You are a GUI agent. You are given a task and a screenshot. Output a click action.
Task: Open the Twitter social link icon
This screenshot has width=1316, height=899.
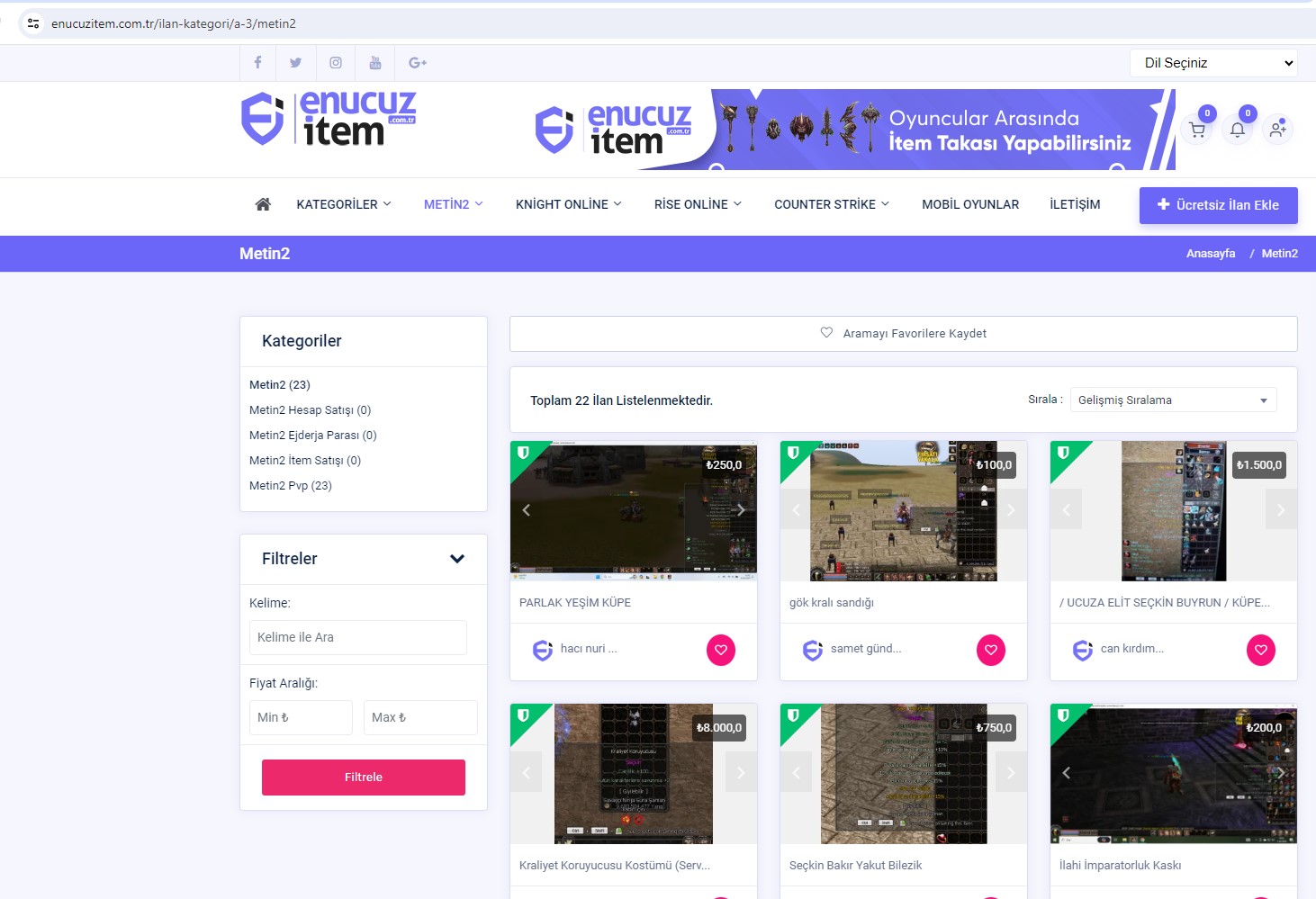point(295,63)
